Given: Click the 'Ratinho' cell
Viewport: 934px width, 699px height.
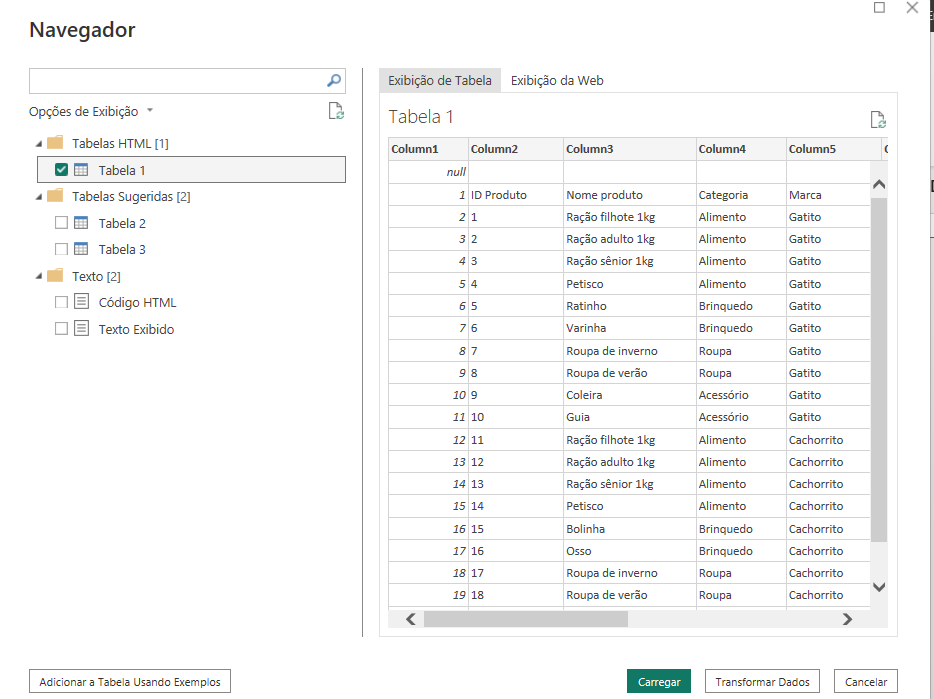Looking at the screenshot, I should coord(630,306).
